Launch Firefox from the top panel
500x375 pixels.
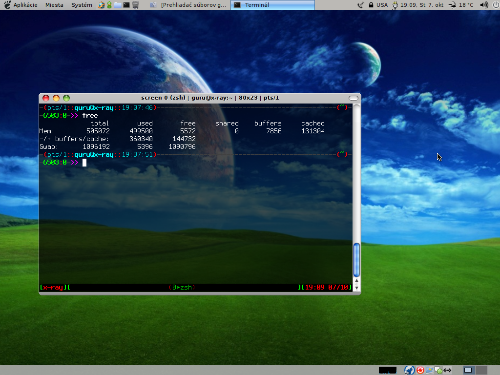[x=101, y=5]
